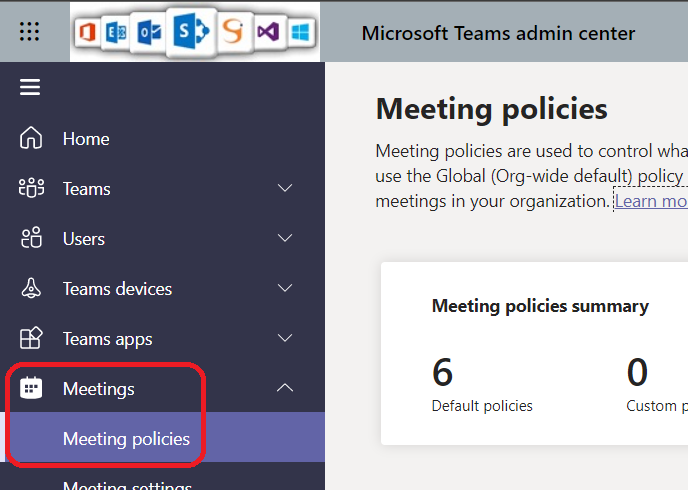688x490 pixels.
Task: Click the Teams devices bell icon
Action: click(x=31, y=288)
